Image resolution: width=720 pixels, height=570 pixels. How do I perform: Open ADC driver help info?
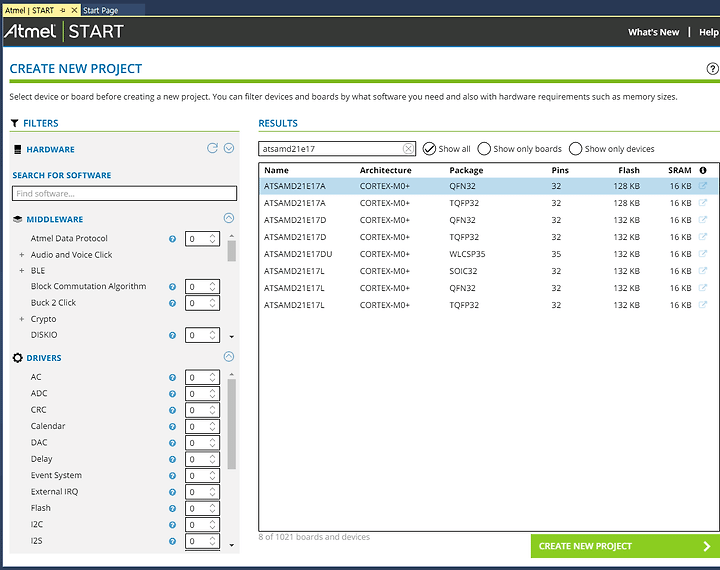pos(172,394)
